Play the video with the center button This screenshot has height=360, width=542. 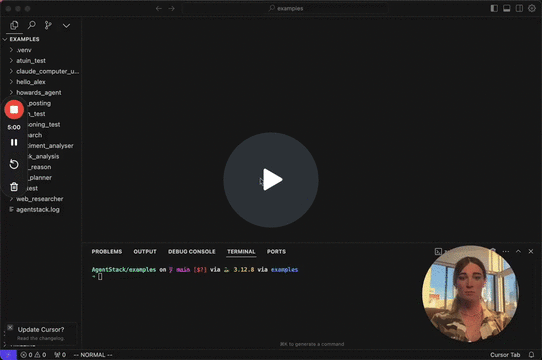(271, 180)
